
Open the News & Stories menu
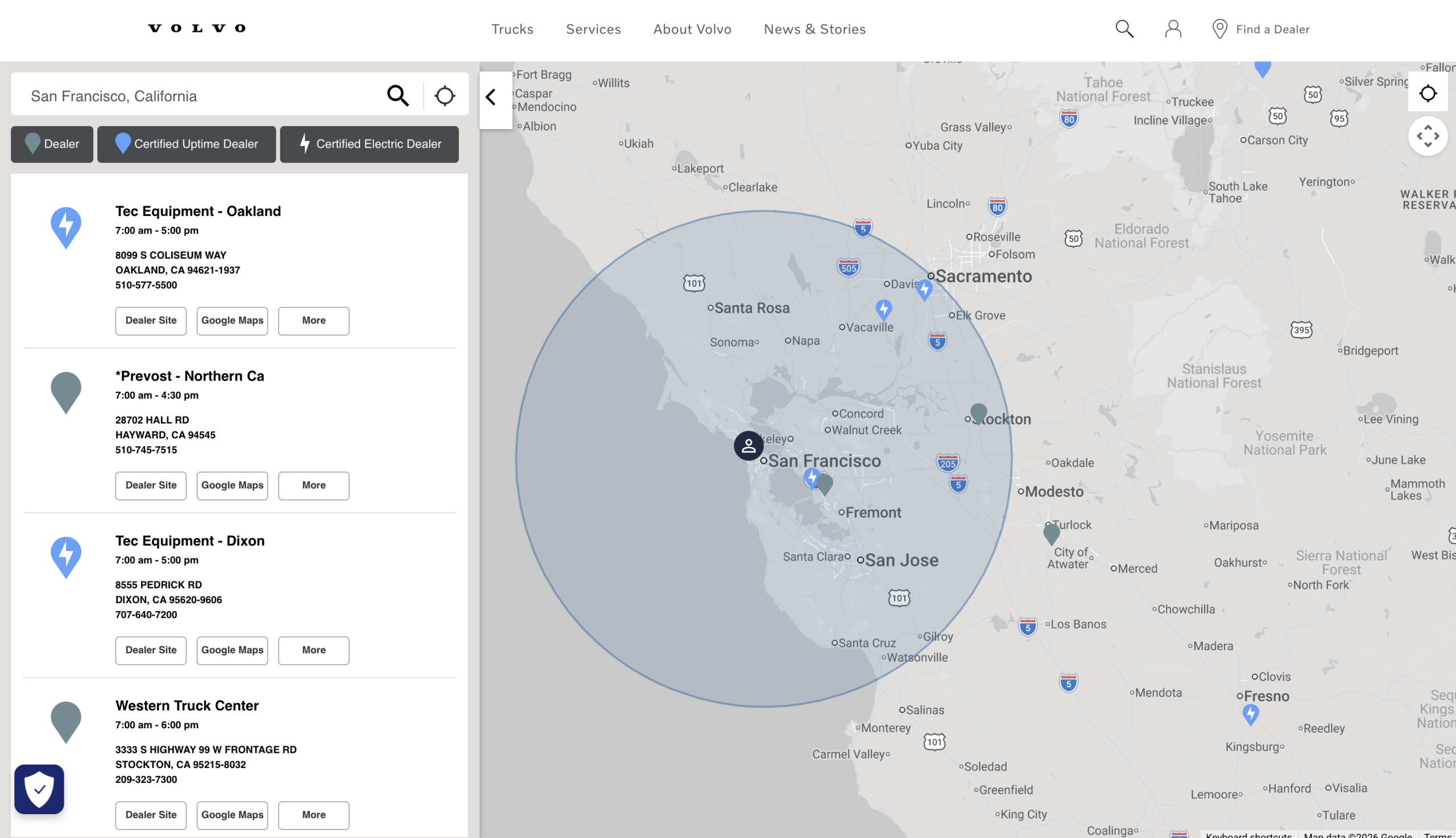point(814,29)
